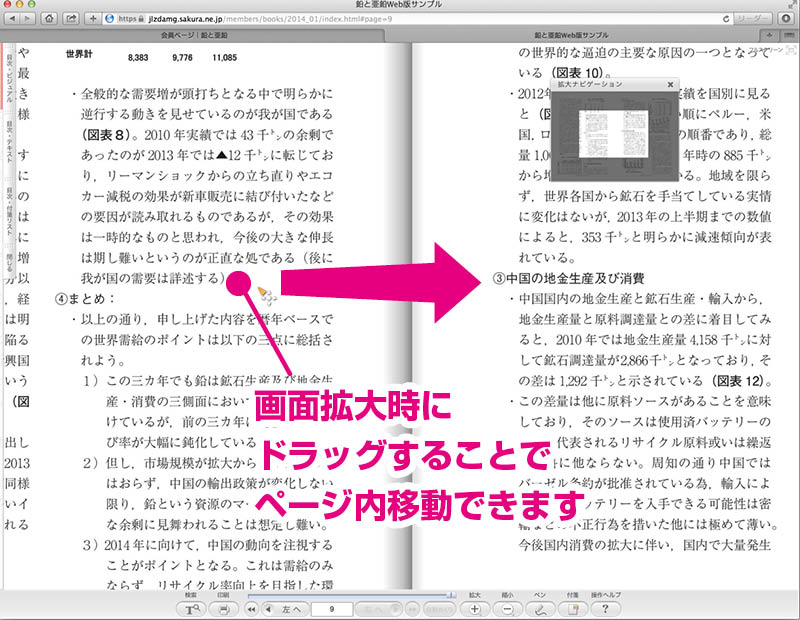Zoom in using the 拡大 plus icon
The width and height of the screenshot is (800, 620).
pos(474,607)
